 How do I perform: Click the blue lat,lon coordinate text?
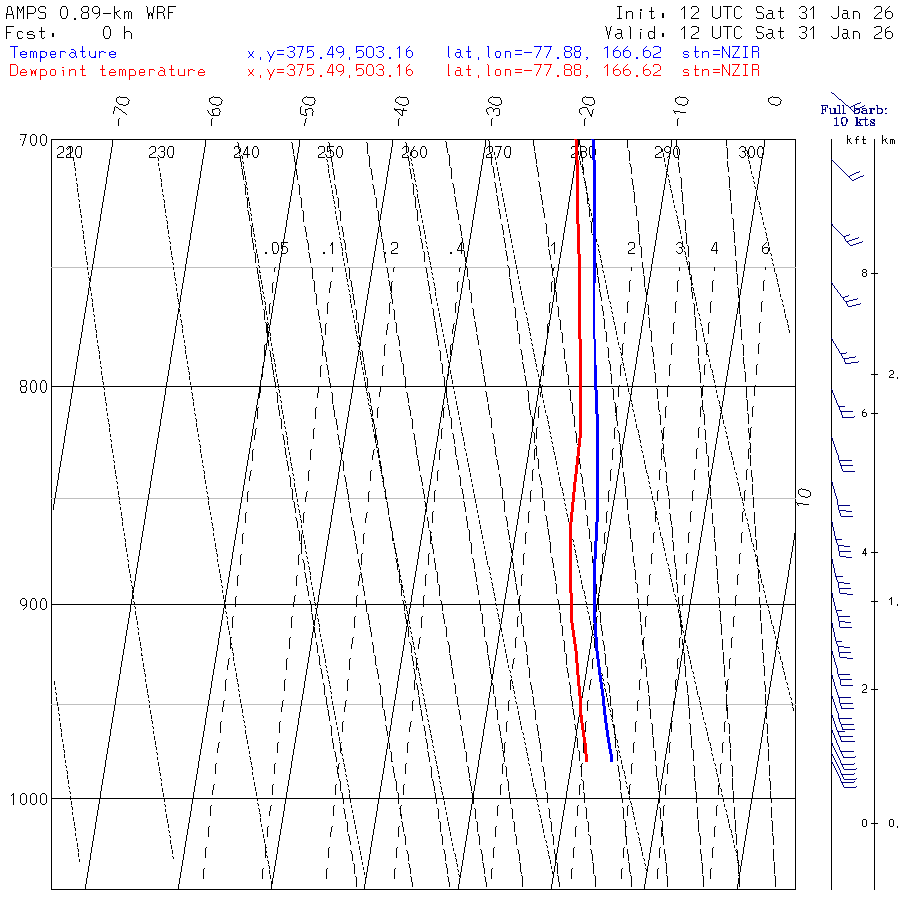554,53
